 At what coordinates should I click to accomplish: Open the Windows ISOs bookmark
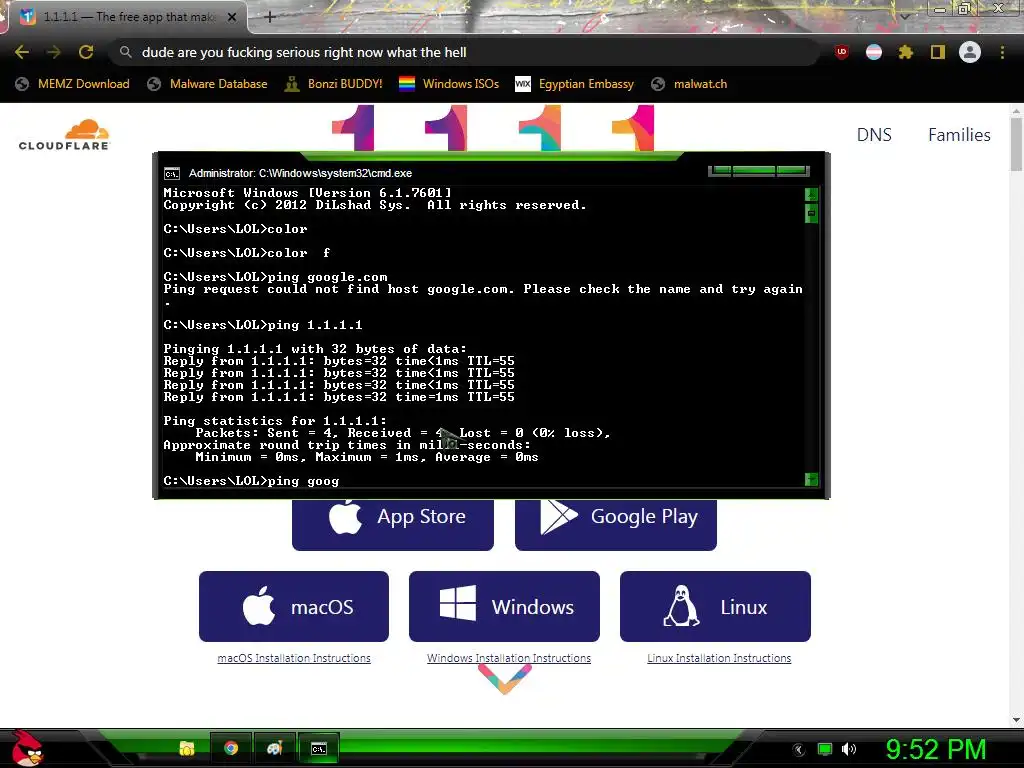[x=449, y=84]
